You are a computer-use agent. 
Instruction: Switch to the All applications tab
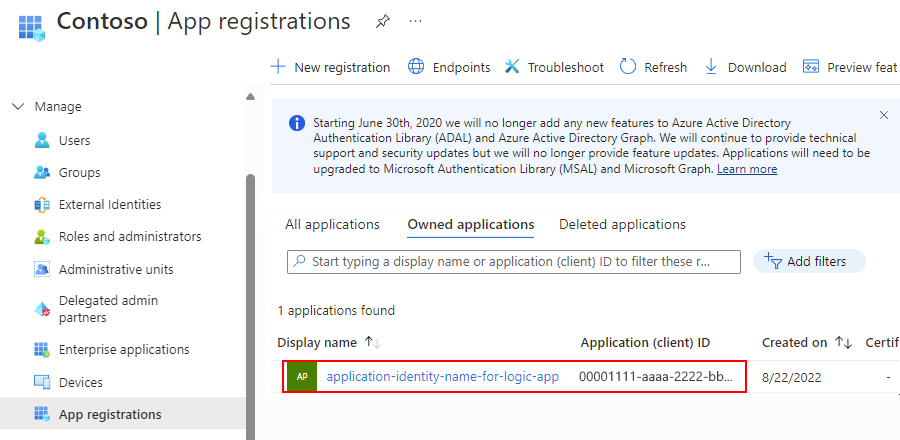[x=332, y=224]
